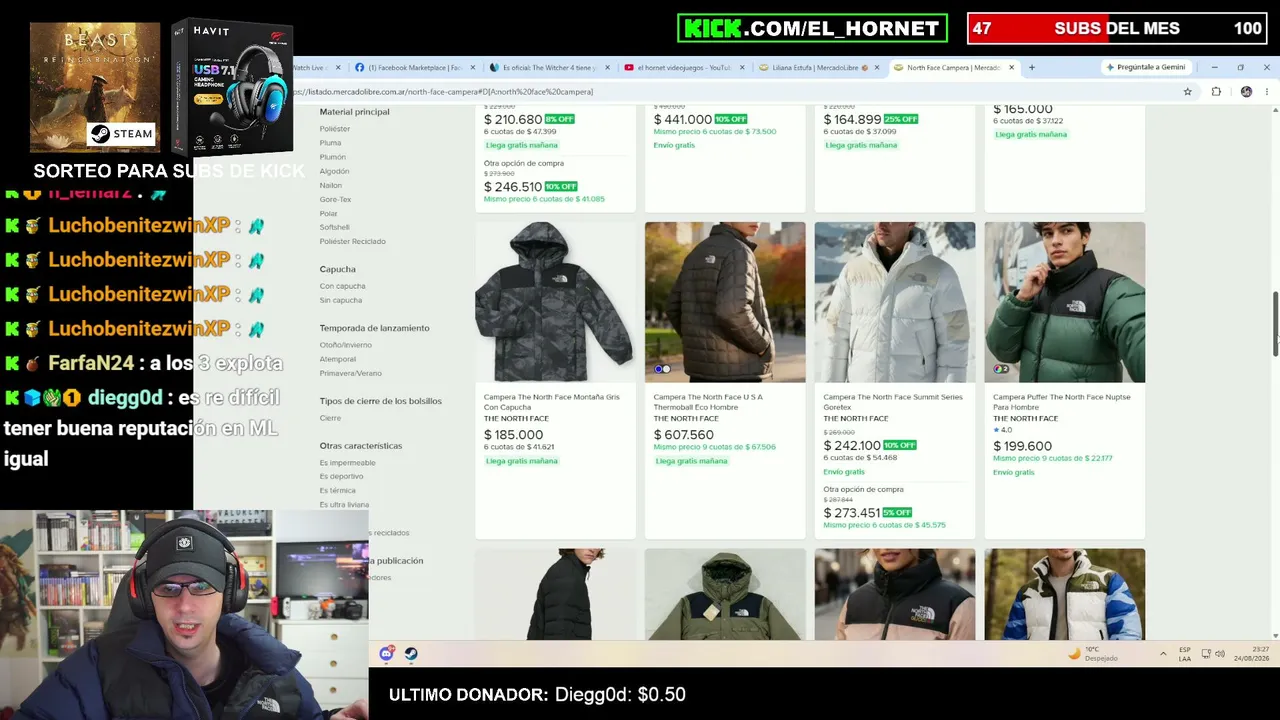Screen dimensions: 1280x720
Task: Open the pink and black puffer jacket thumbnail
Action: coord(895,594)
